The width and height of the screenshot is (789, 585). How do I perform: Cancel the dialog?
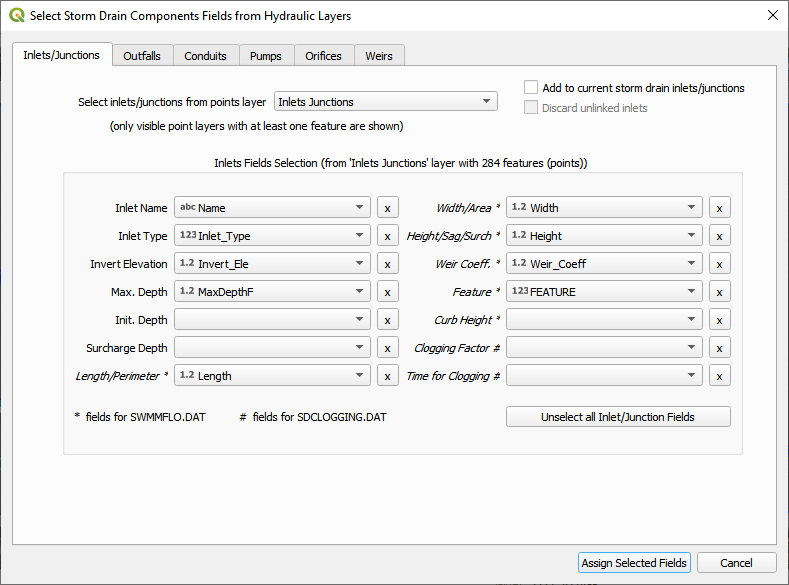(736, 563)
